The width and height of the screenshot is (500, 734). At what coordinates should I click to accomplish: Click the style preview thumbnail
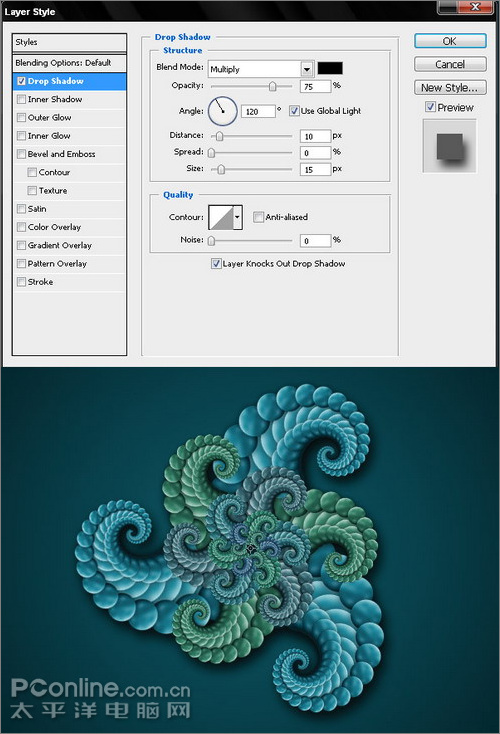pyautogui.click(x=449, y=146)
